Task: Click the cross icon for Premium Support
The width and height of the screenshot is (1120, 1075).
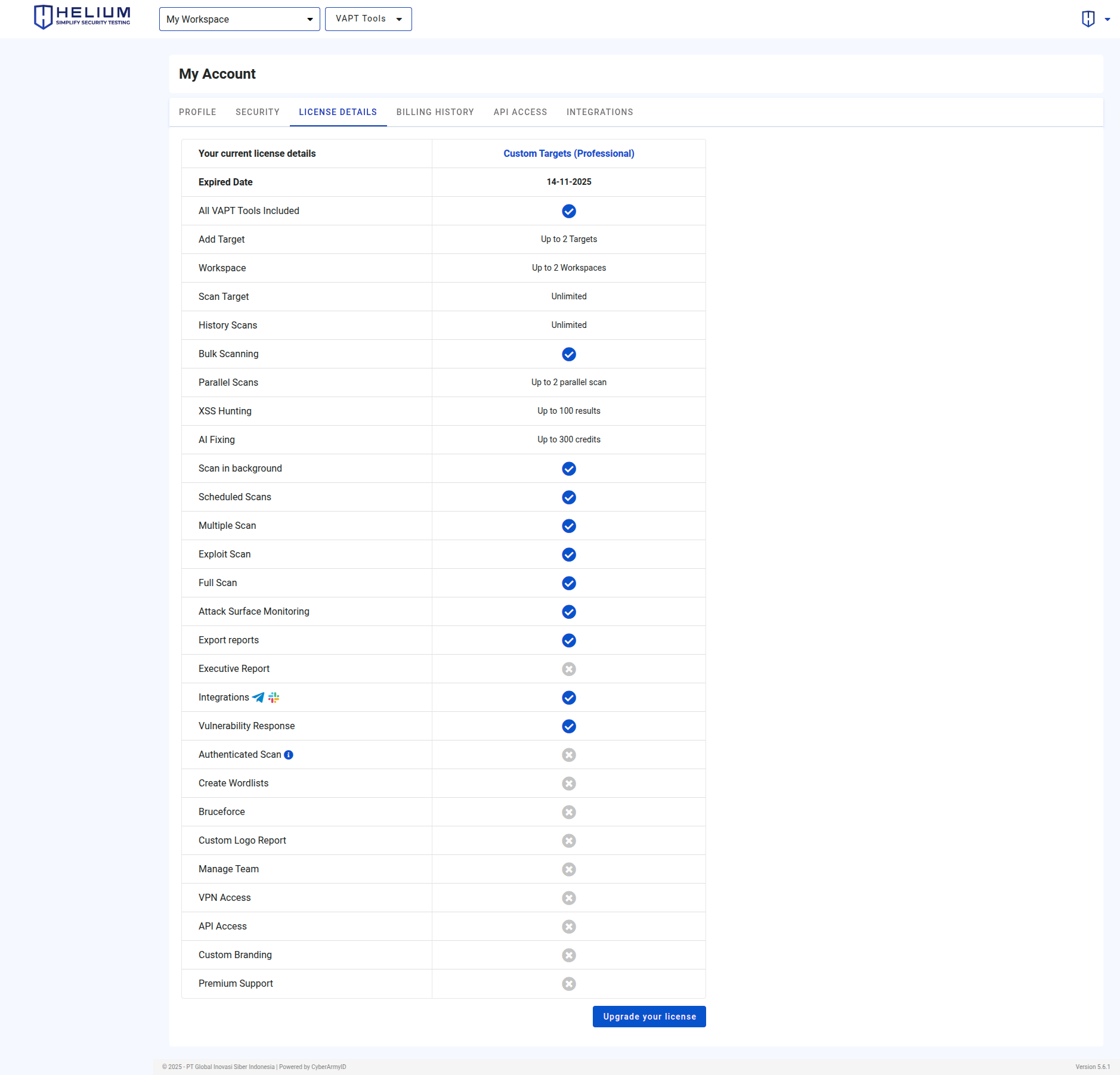Action: pos(569,984)
